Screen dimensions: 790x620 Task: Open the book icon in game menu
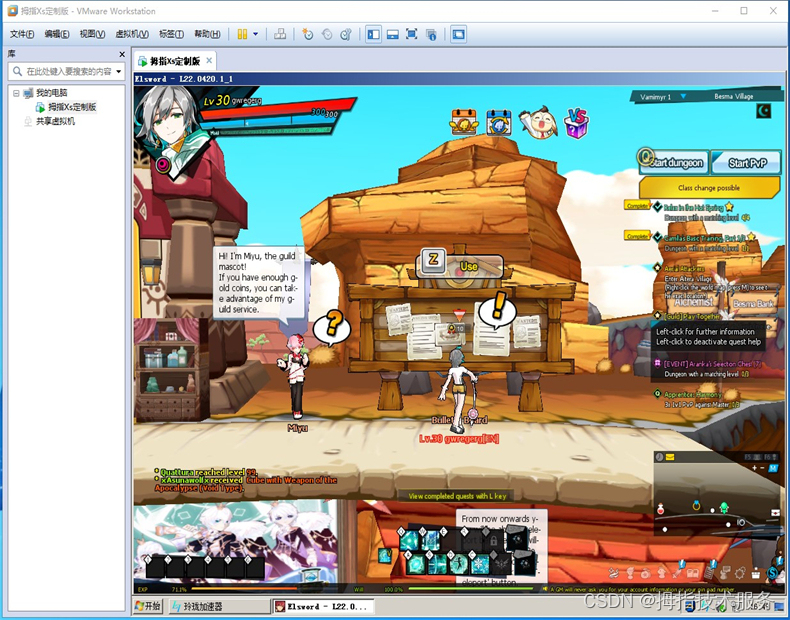(693, 573)
